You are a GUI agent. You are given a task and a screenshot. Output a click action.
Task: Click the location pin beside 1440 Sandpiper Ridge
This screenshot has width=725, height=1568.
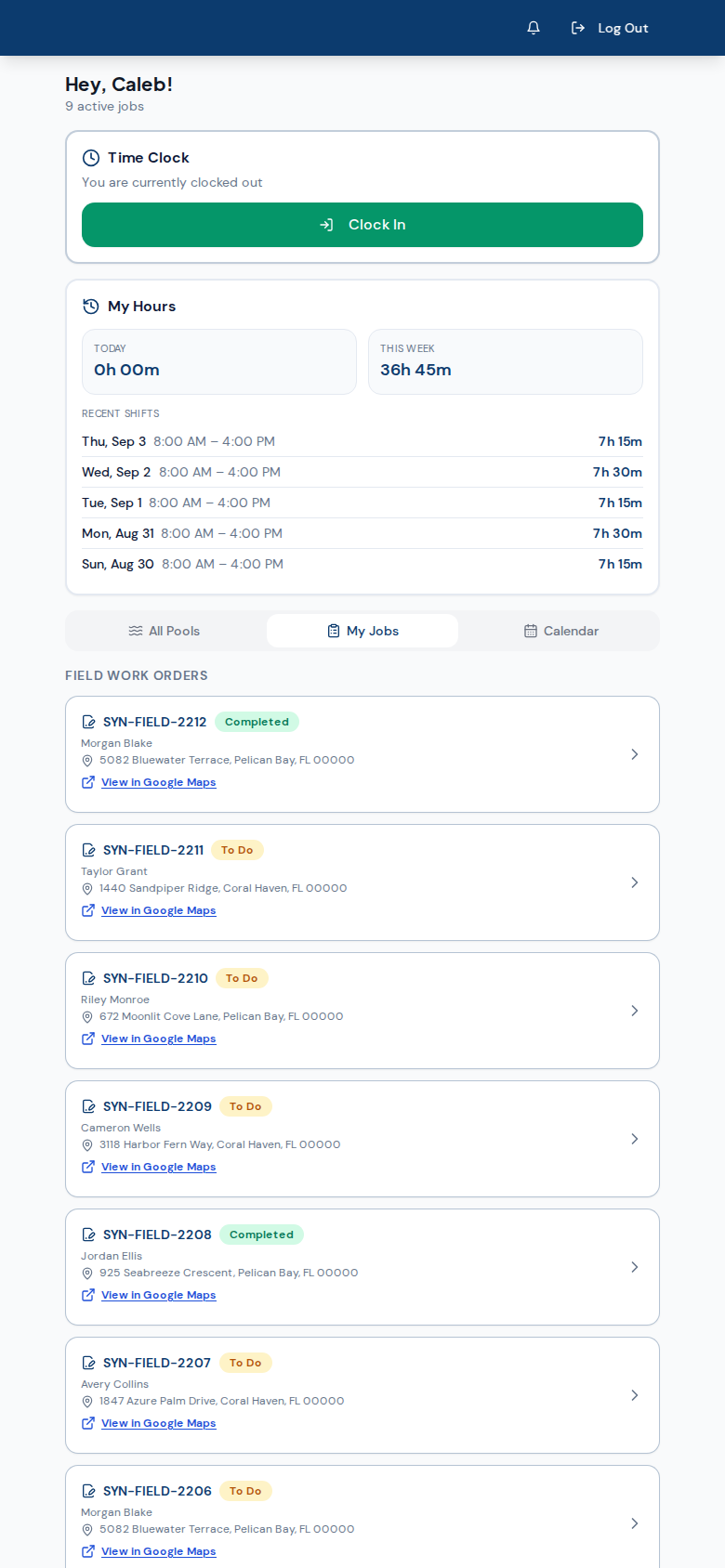click(x=87, y=889)
